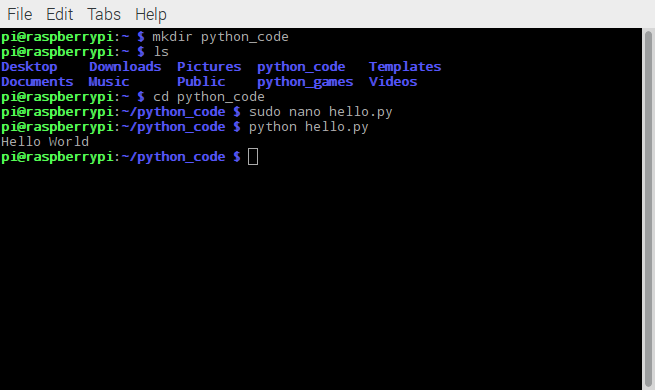Click the terminal scrollbar thumb
Image resolution: width=655 pixels, height=390 pixels.
click(x=648, y=209)
